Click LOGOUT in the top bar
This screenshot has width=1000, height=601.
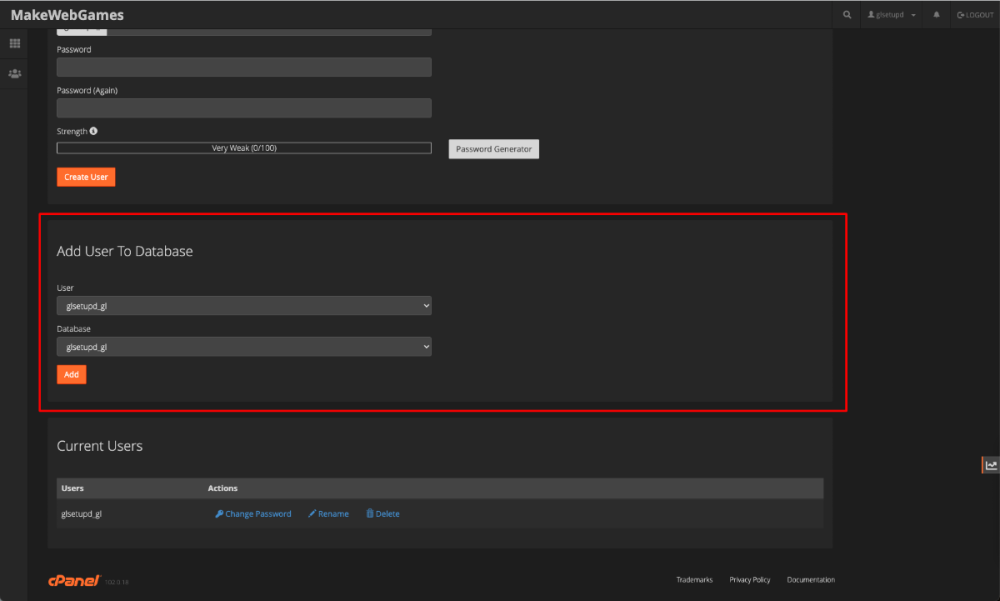pos(975,14)
